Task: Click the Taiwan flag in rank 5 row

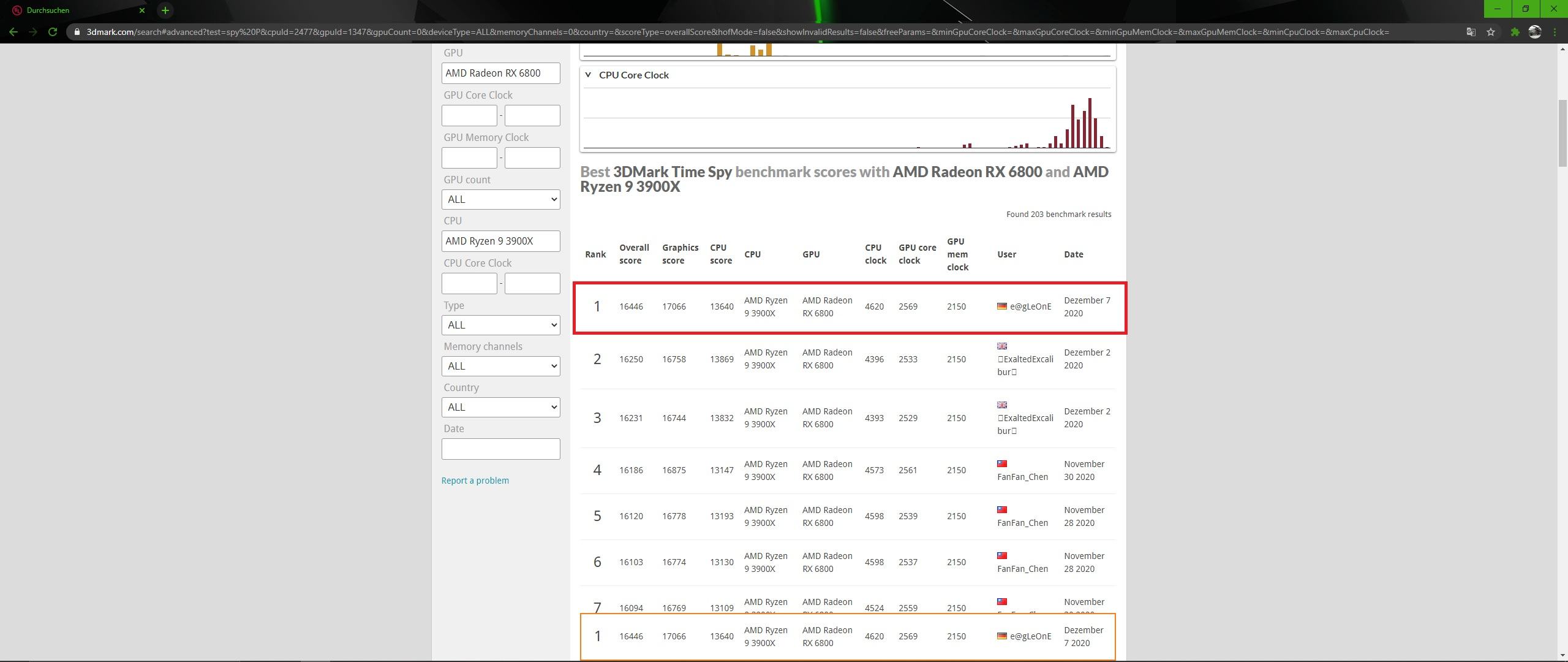Action: 1001,510
